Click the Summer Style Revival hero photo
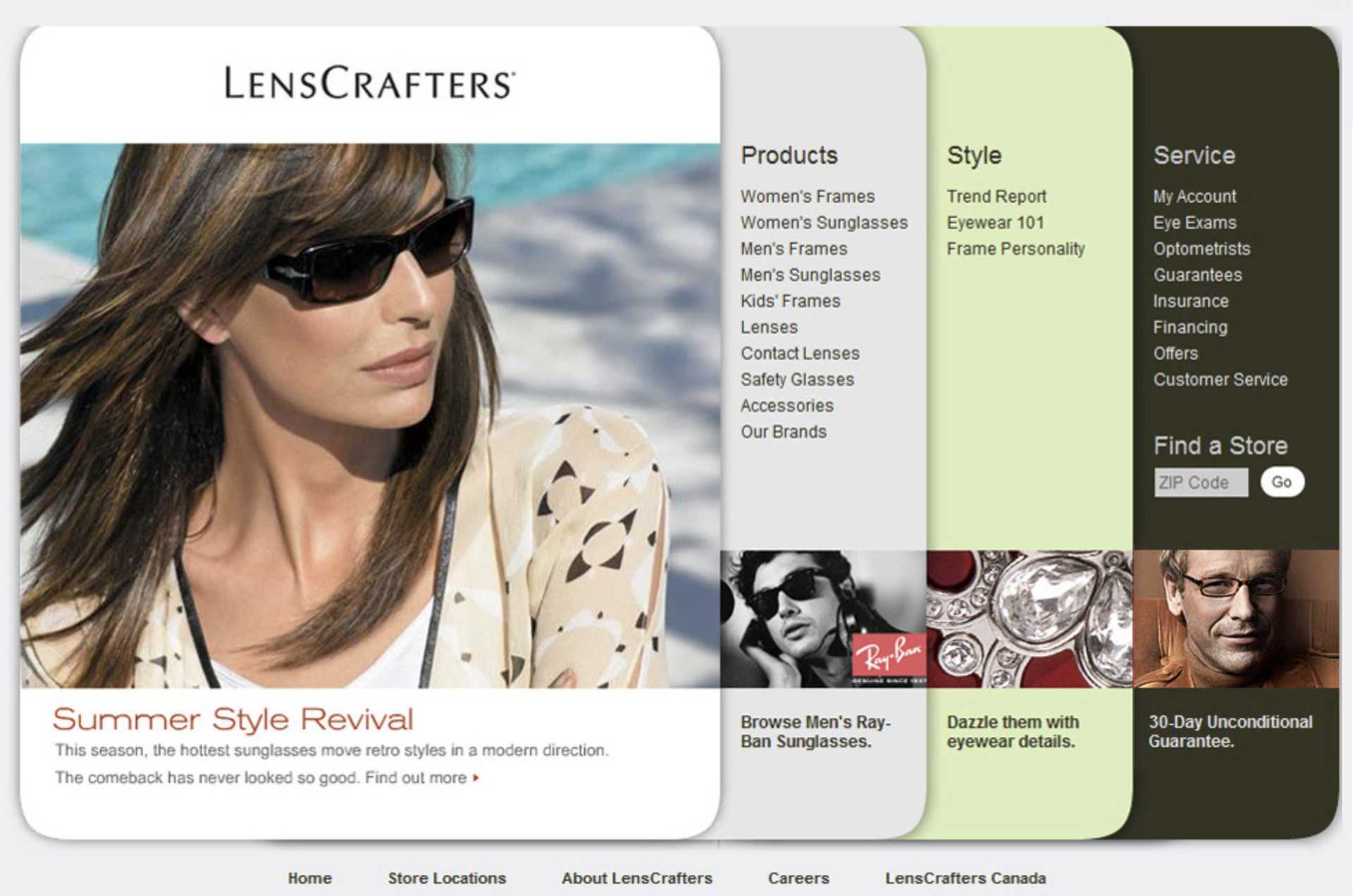This screenshot has height=896, width=1353. (x=370, y=416)
